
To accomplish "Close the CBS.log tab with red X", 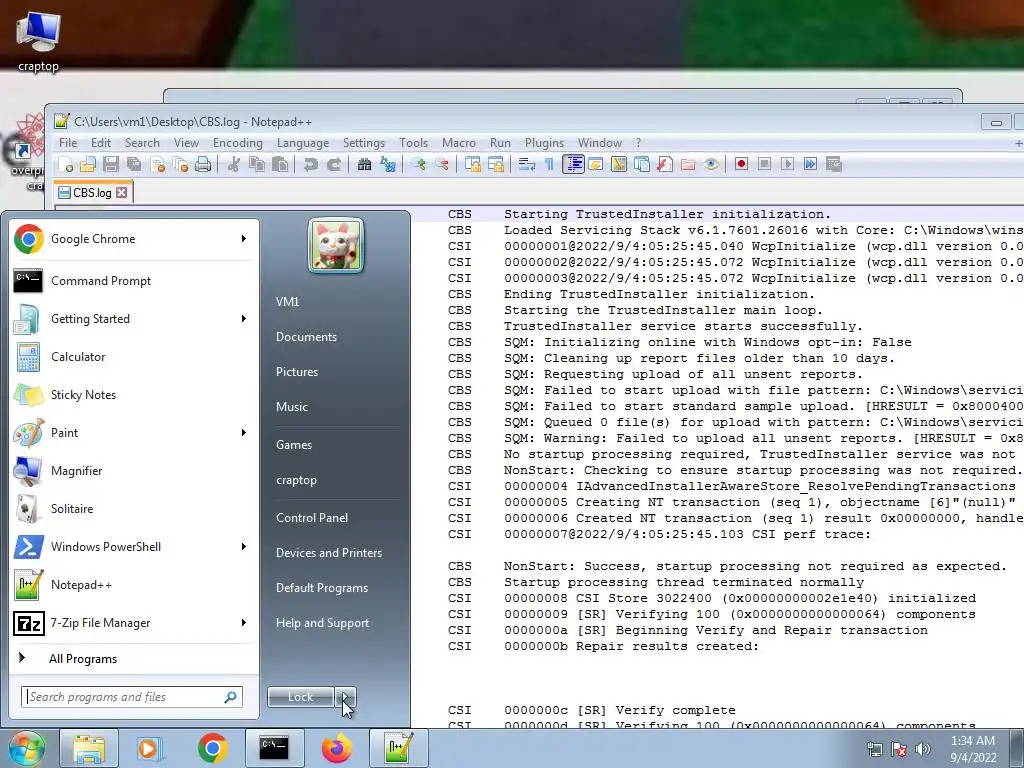I will click(121, 193).
